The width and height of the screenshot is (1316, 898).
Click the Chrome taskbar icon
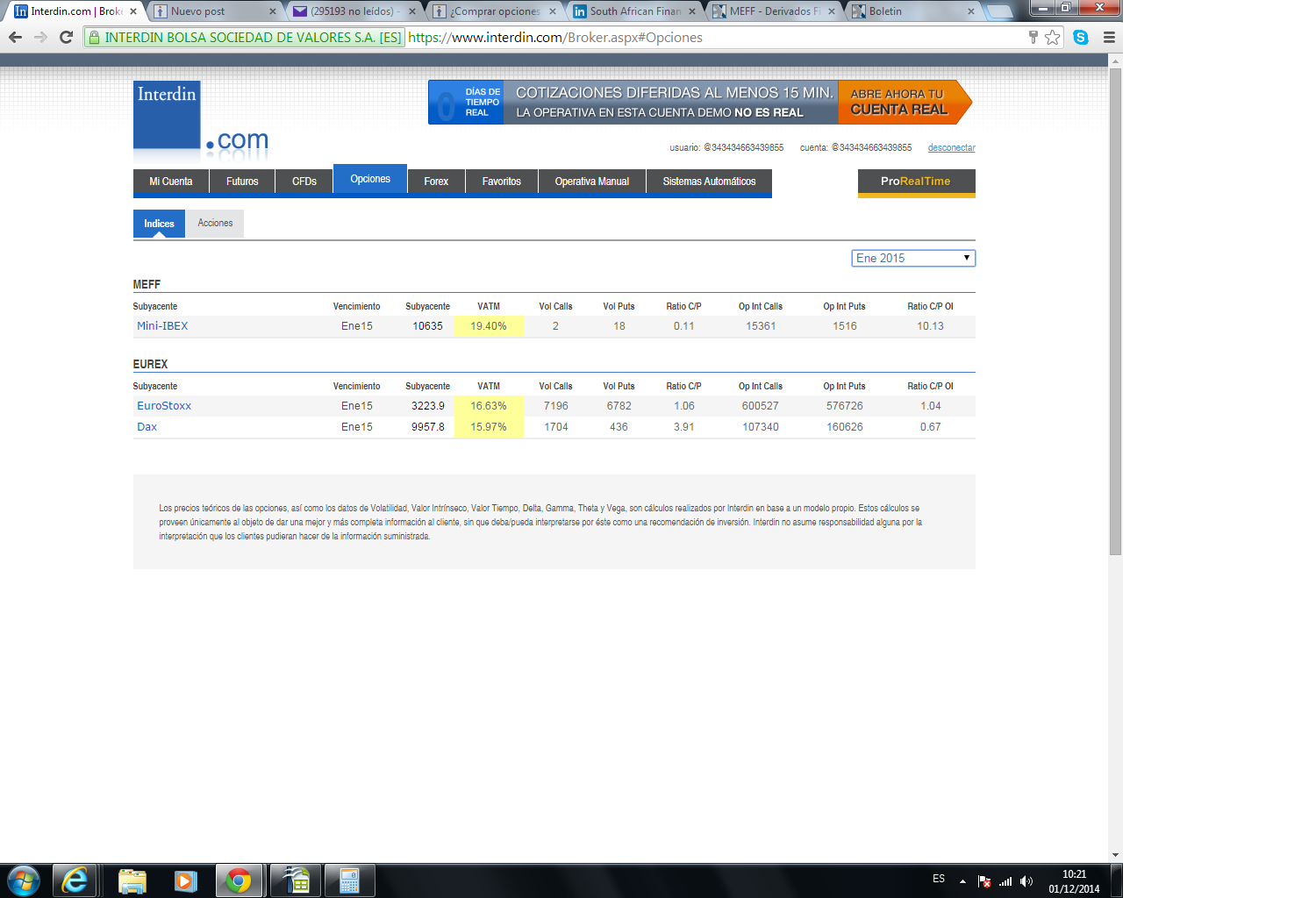click(239, 880)
